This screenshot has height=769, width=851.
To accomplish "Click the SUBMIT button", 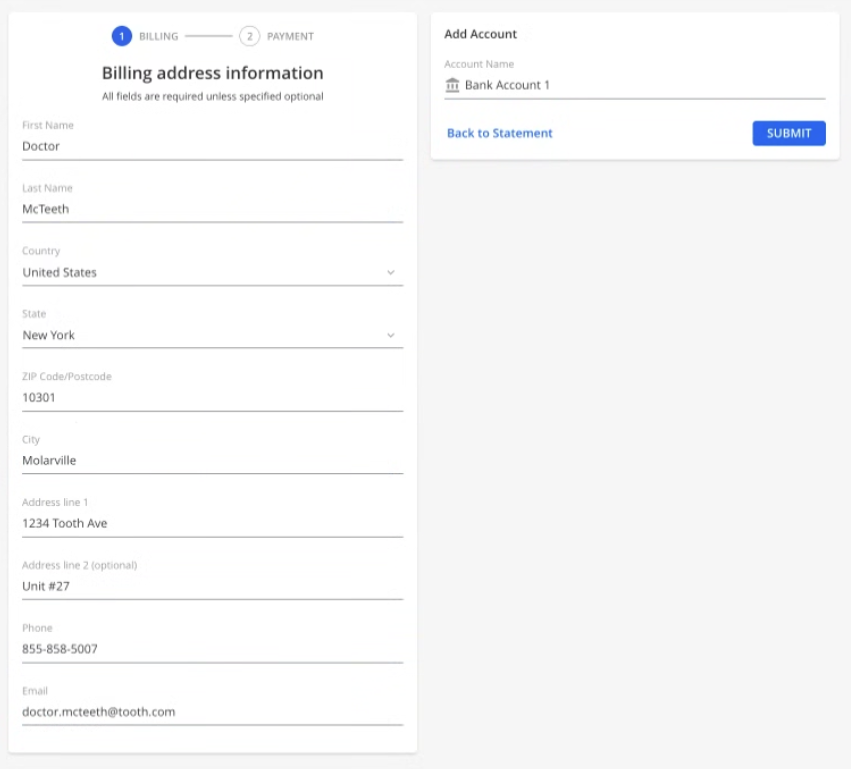I will tap(789, 133).
